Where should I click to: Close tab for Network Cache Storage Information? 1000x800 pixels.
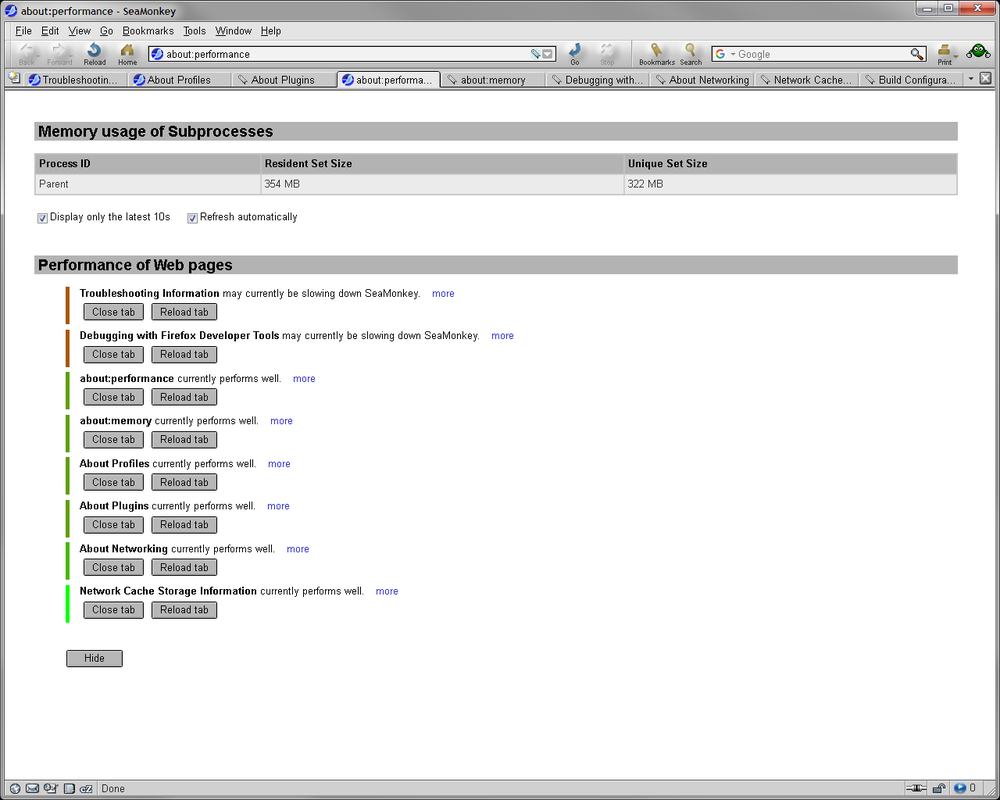(114, 610)
